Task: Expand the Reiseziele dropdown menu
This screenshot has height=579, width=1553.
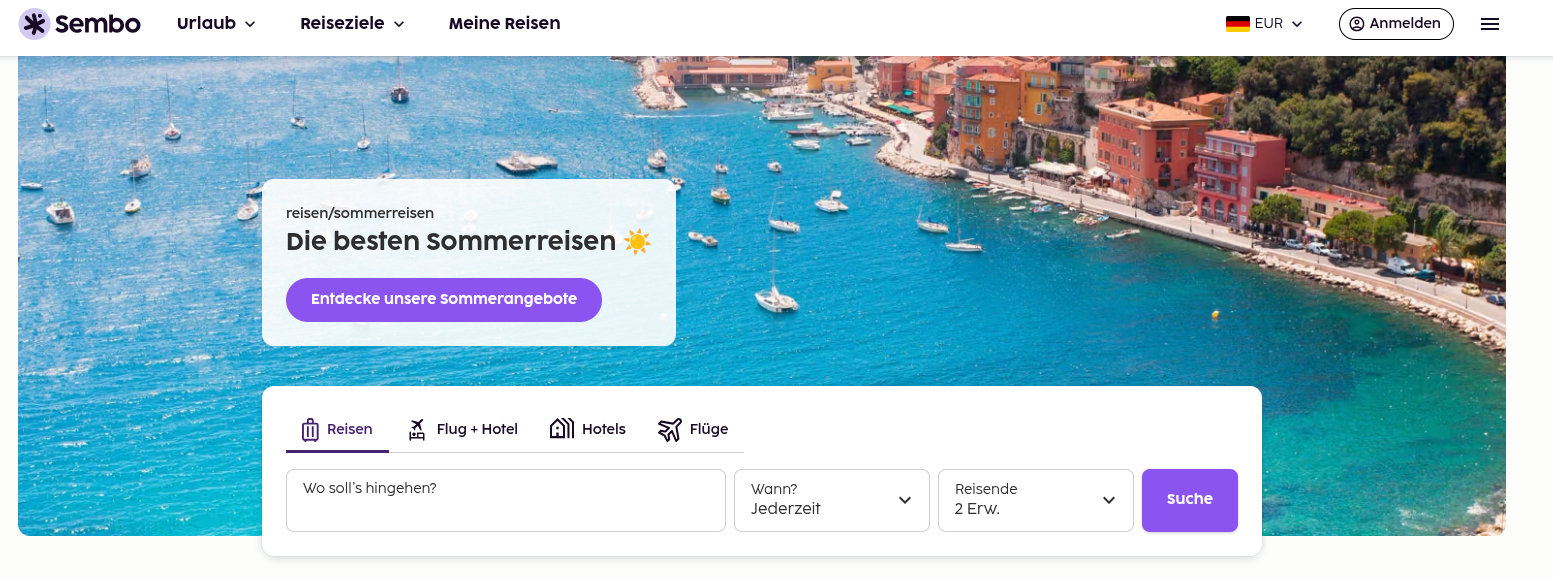Action: [352, 24]
